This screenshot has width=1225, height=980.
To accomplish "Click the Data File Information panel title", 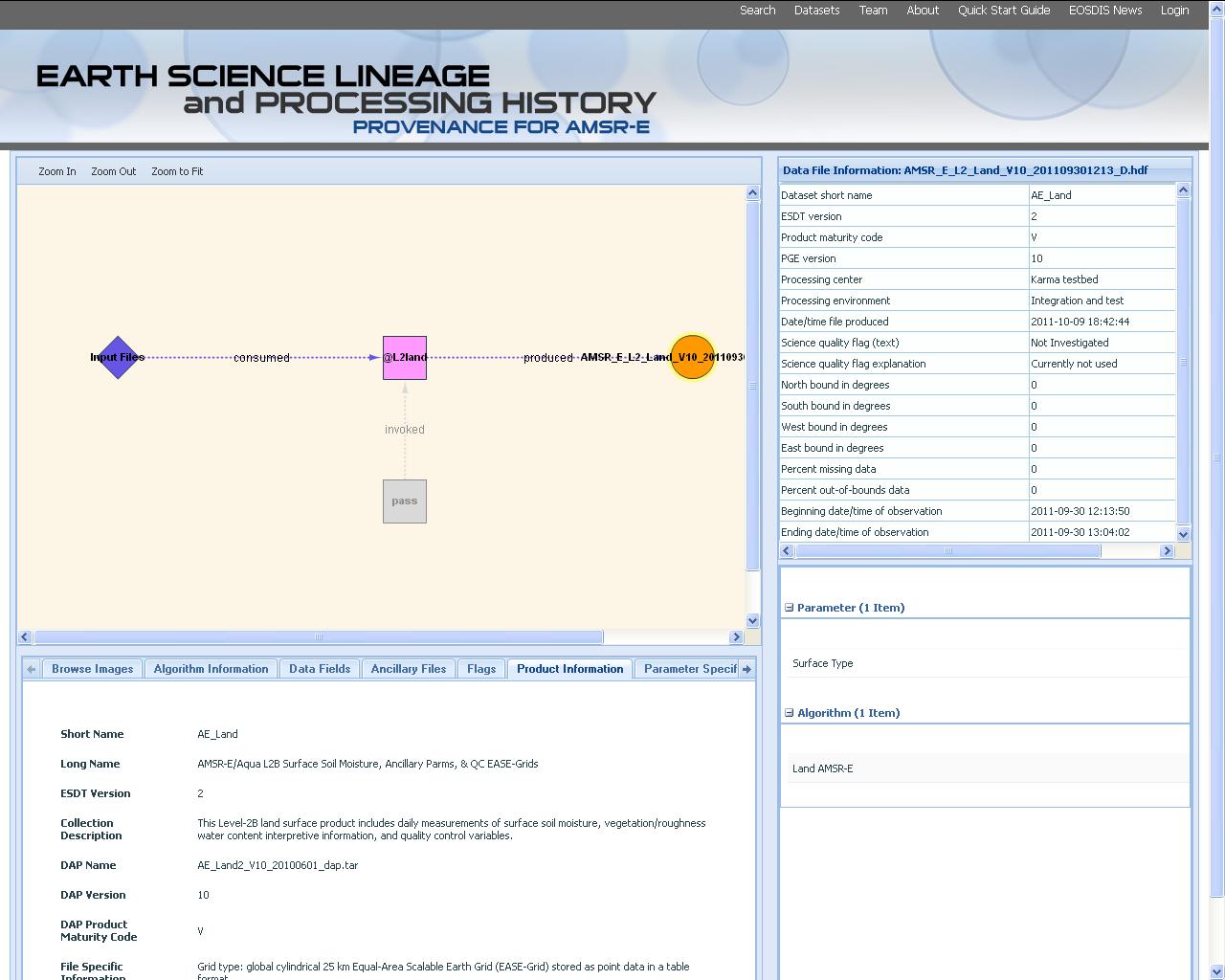I will (x=966, y=170).
